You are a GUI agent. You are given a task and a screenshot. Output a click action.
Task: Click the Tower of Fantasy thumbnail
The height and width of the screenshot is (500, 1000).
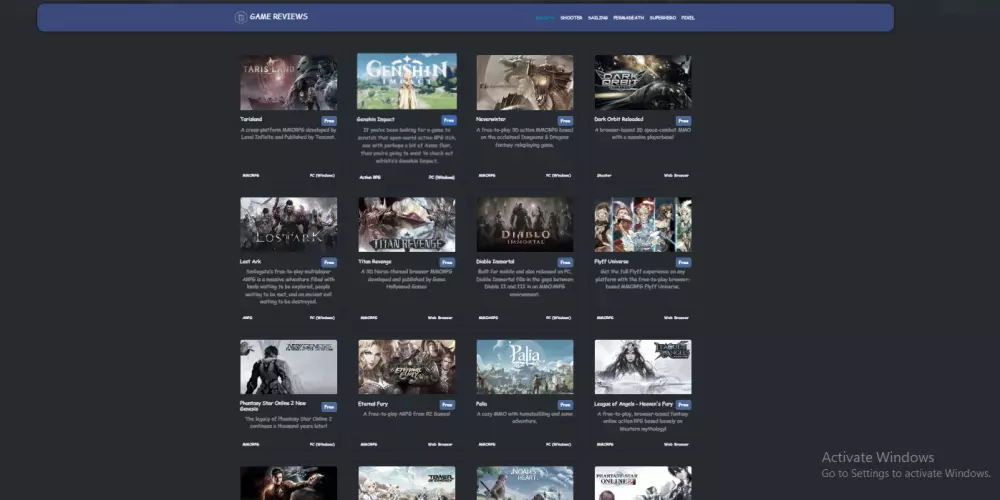[x=407, y=483]
